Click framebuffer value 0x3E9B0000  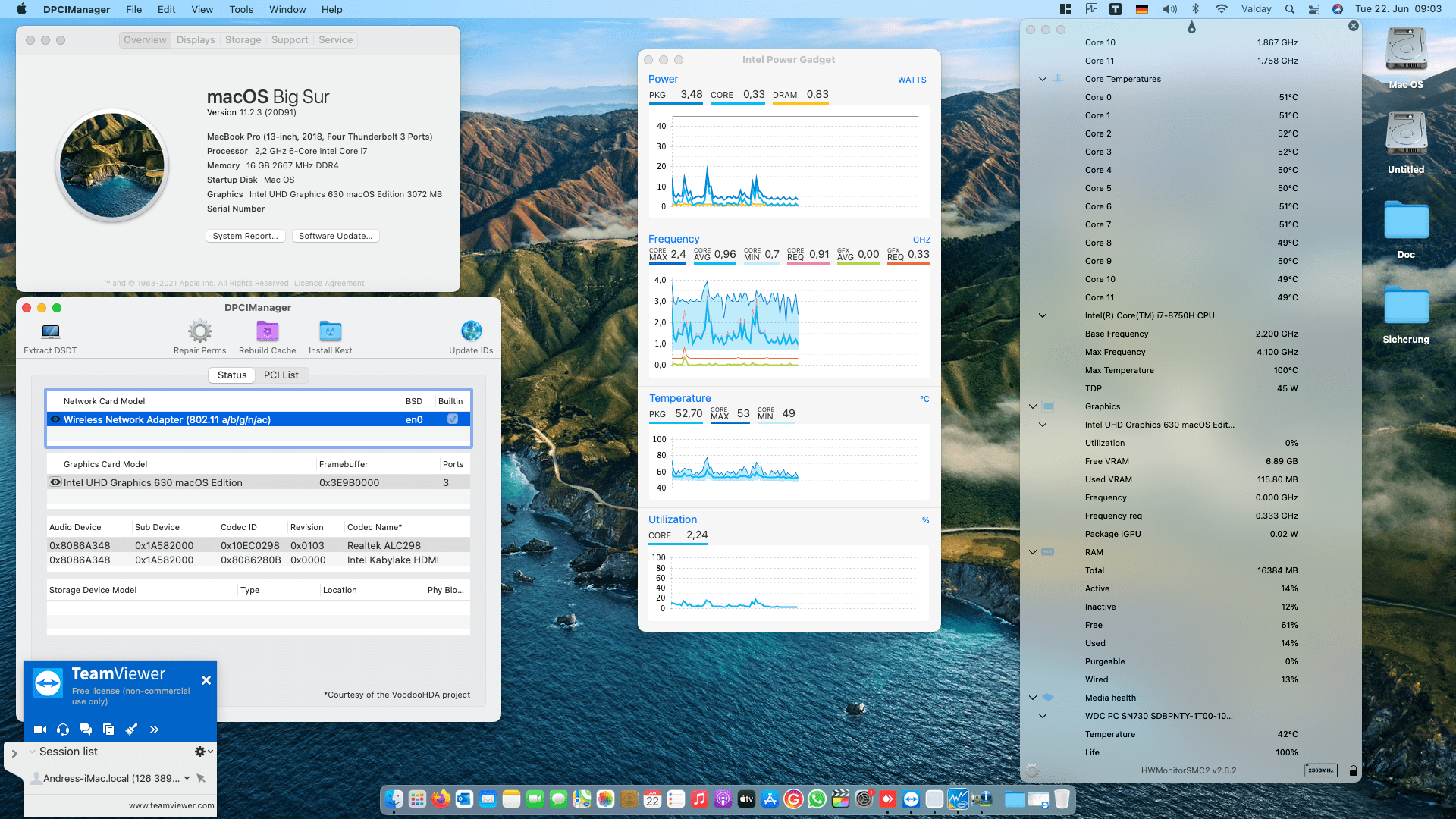pyautogui.click(x=349, y=482)
